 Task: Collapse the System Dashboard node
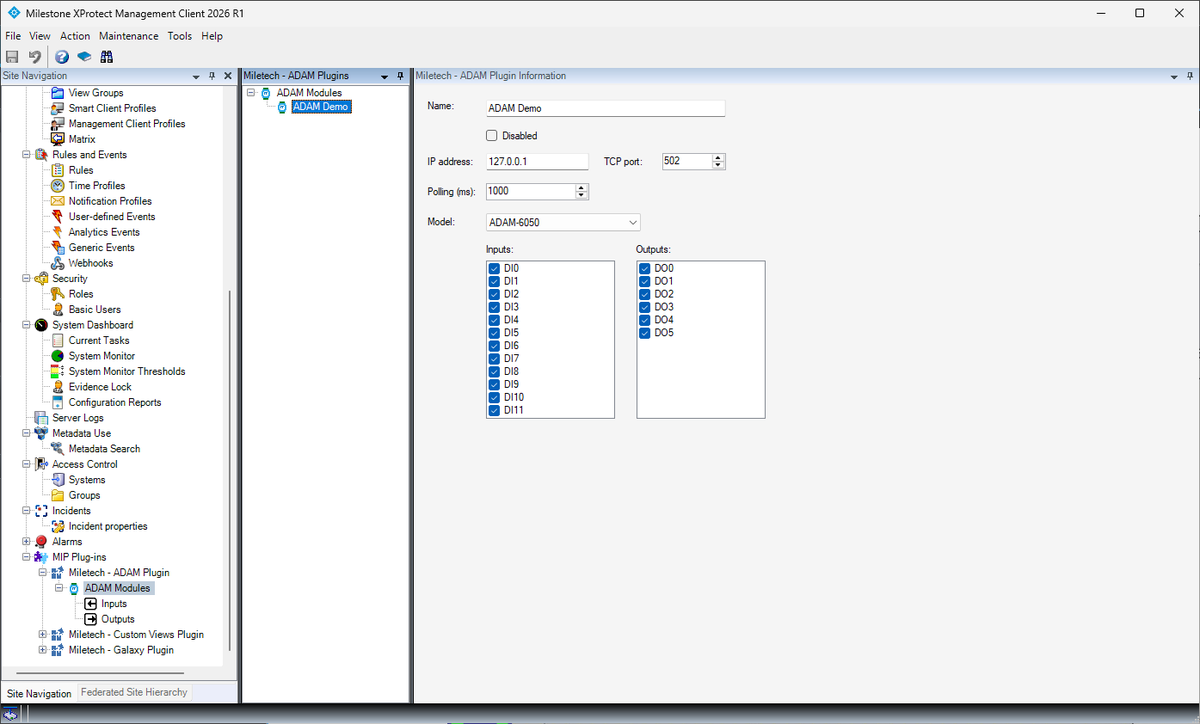[x=27, y=325]
